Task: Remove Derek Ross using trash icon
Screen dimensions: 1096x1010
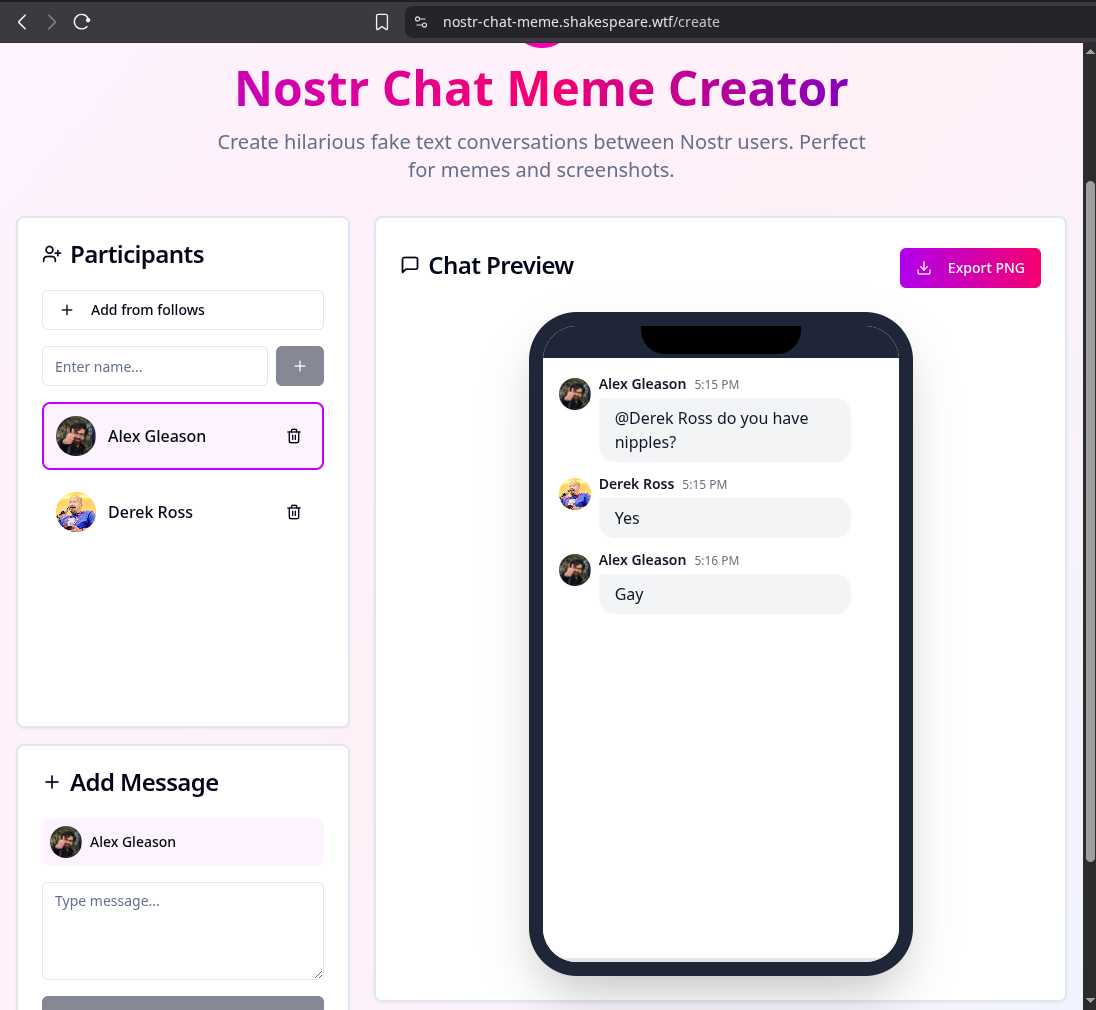Action: [x=294, y=512]
